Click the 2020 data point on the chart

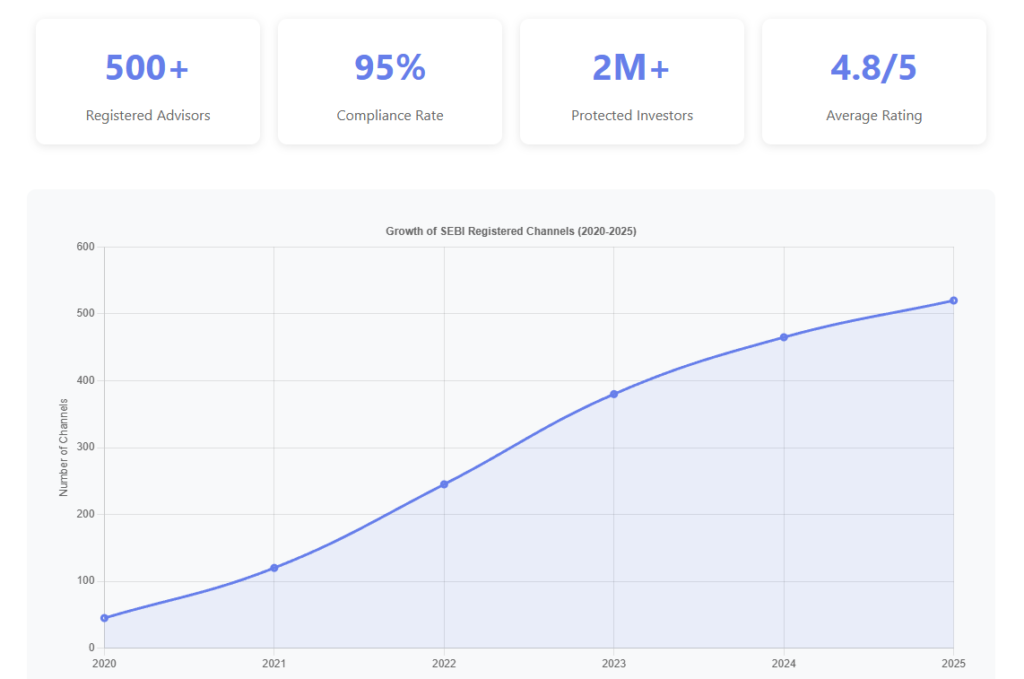[104, 618]
